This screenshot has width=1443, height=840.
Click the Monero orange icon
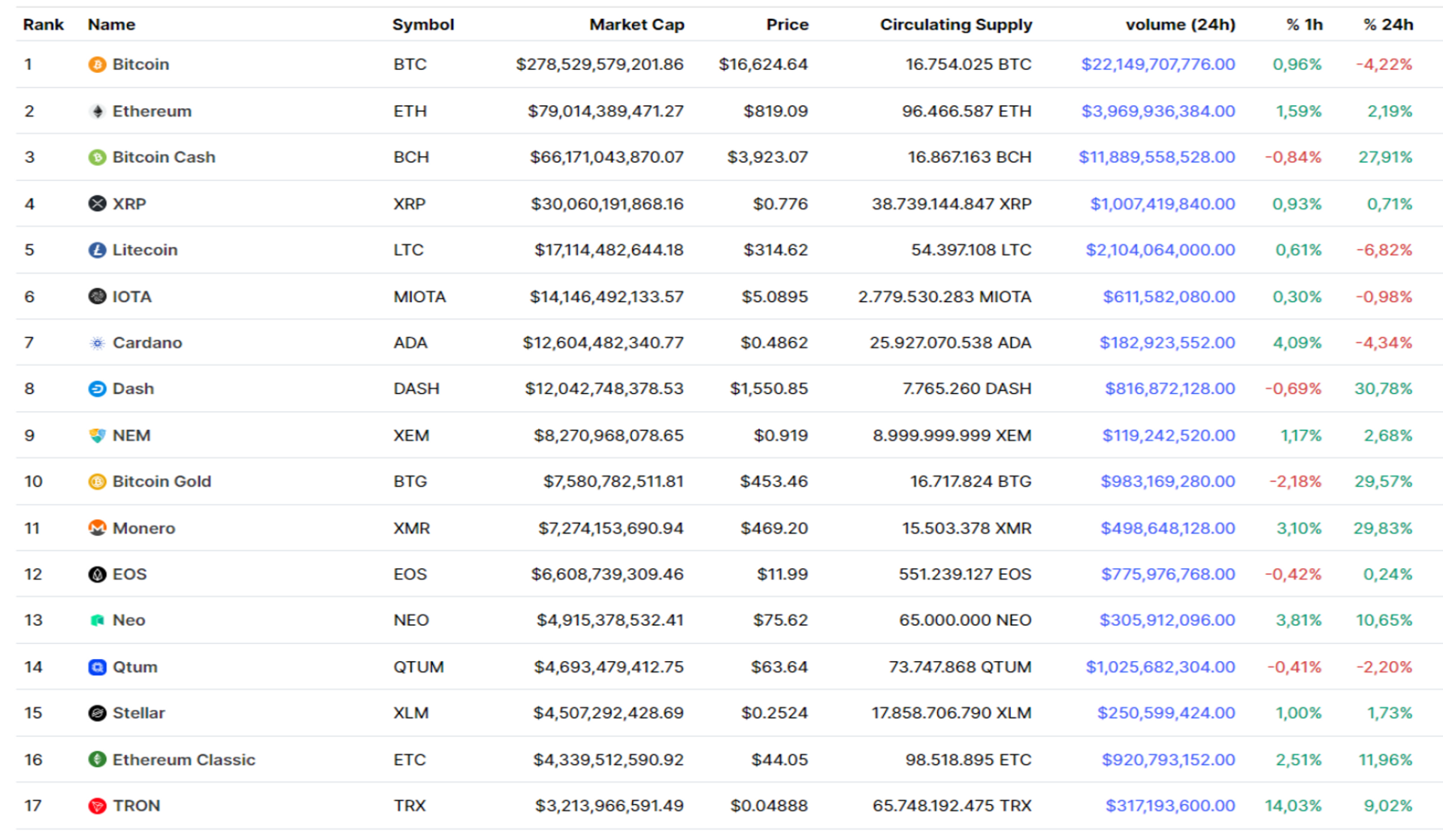(95, 528)
